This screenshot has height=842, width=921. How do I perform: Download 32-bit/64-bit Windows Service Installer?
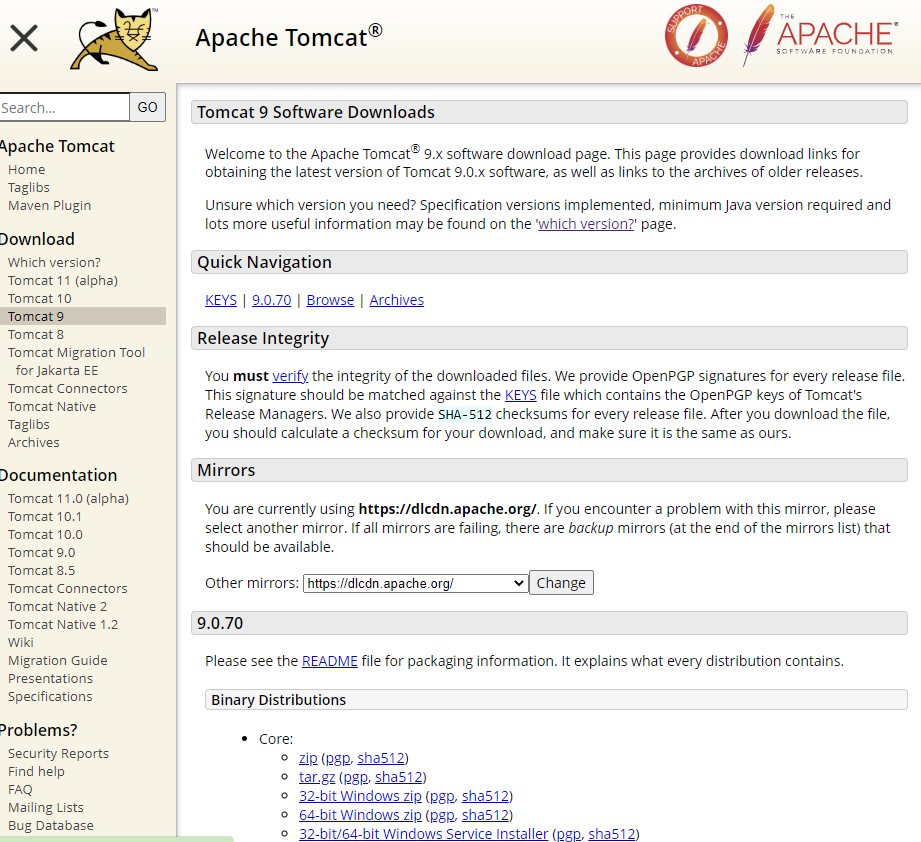(423, 834)
